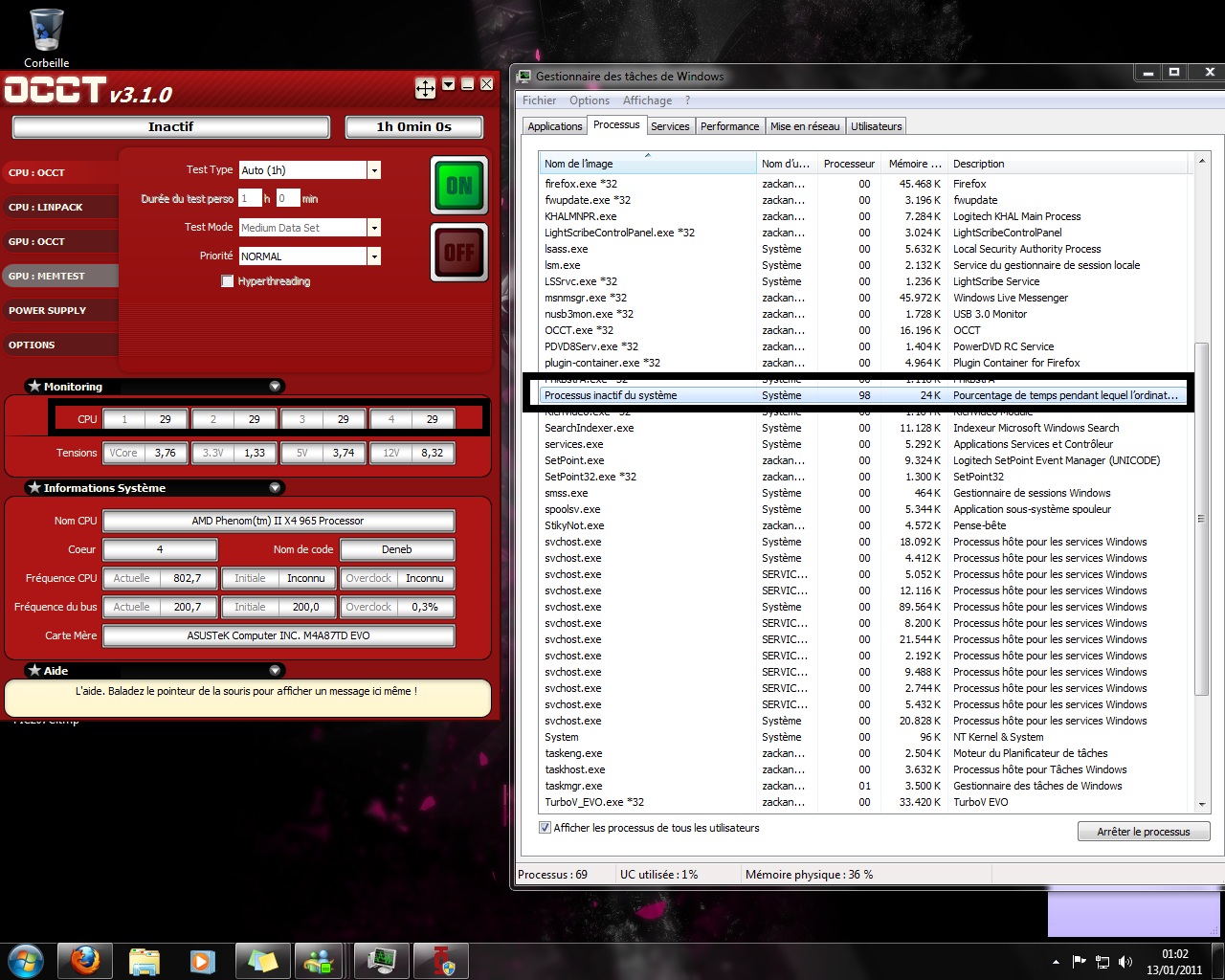Click the OCCT move-window cross arrow icon
1225x980 pixels.
pos(425,88)
